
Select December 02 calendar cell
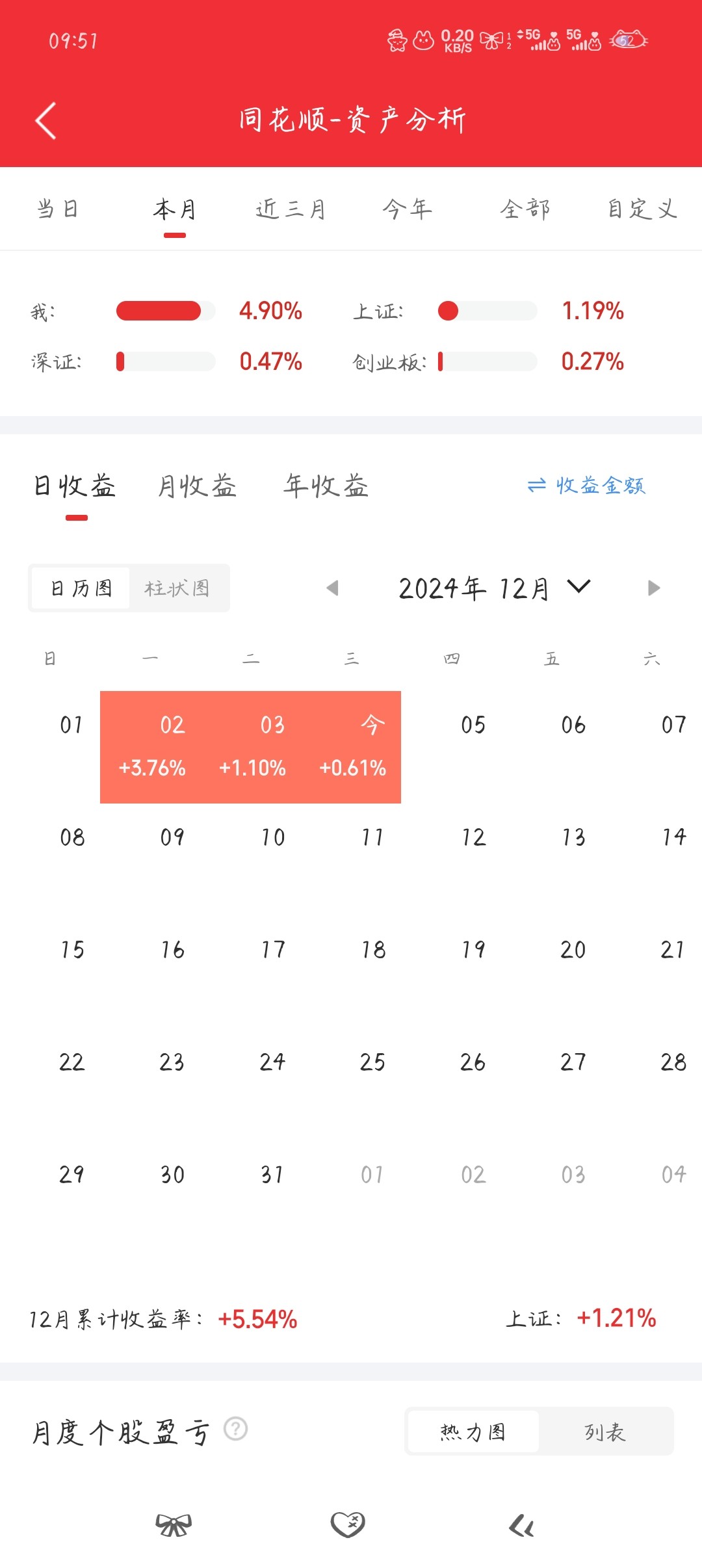pos(151,747)
